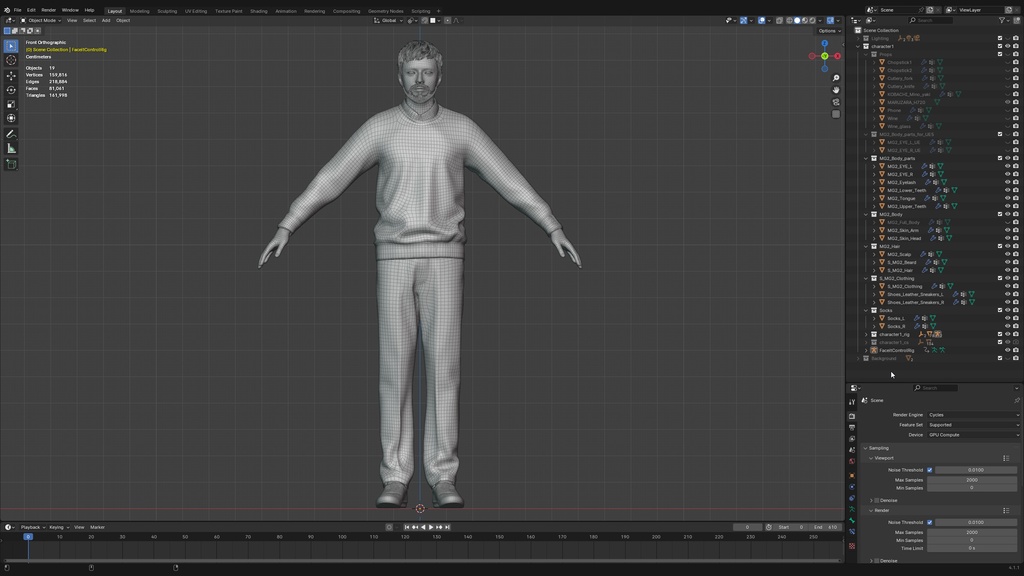This screenshot has width=1024, height=576.
Task: Switch to the Shading workspace tab
Action: [258, 11]
